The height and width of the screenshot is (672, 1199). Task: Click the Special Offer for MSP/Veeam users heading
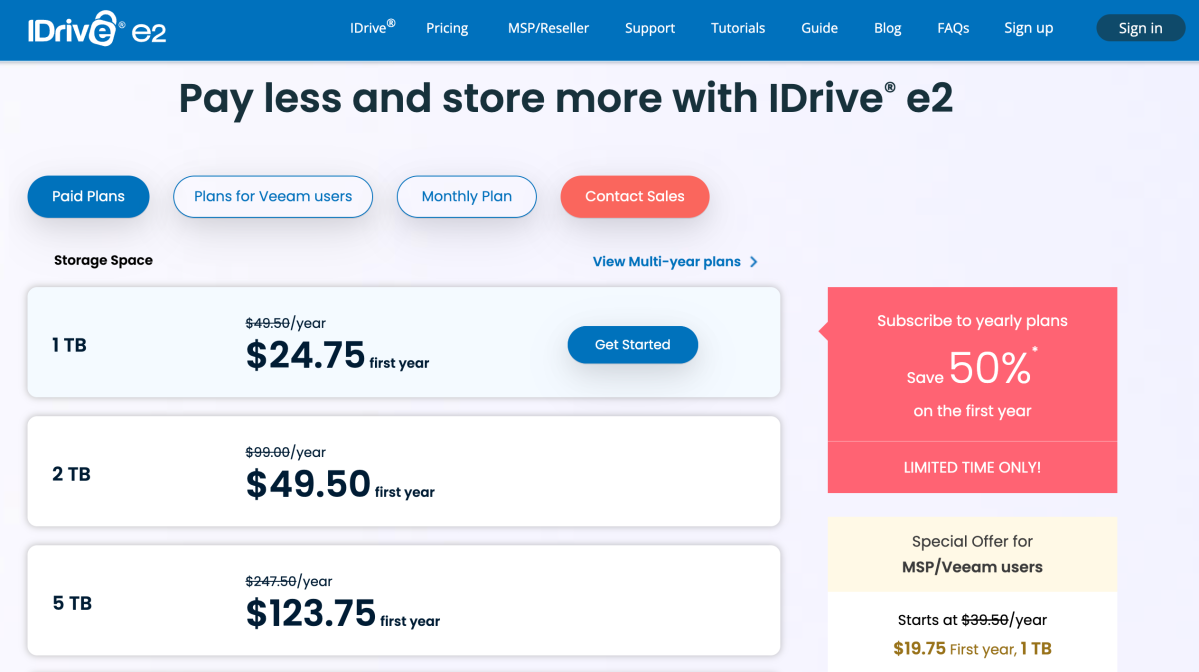click(x=972, y=554)
